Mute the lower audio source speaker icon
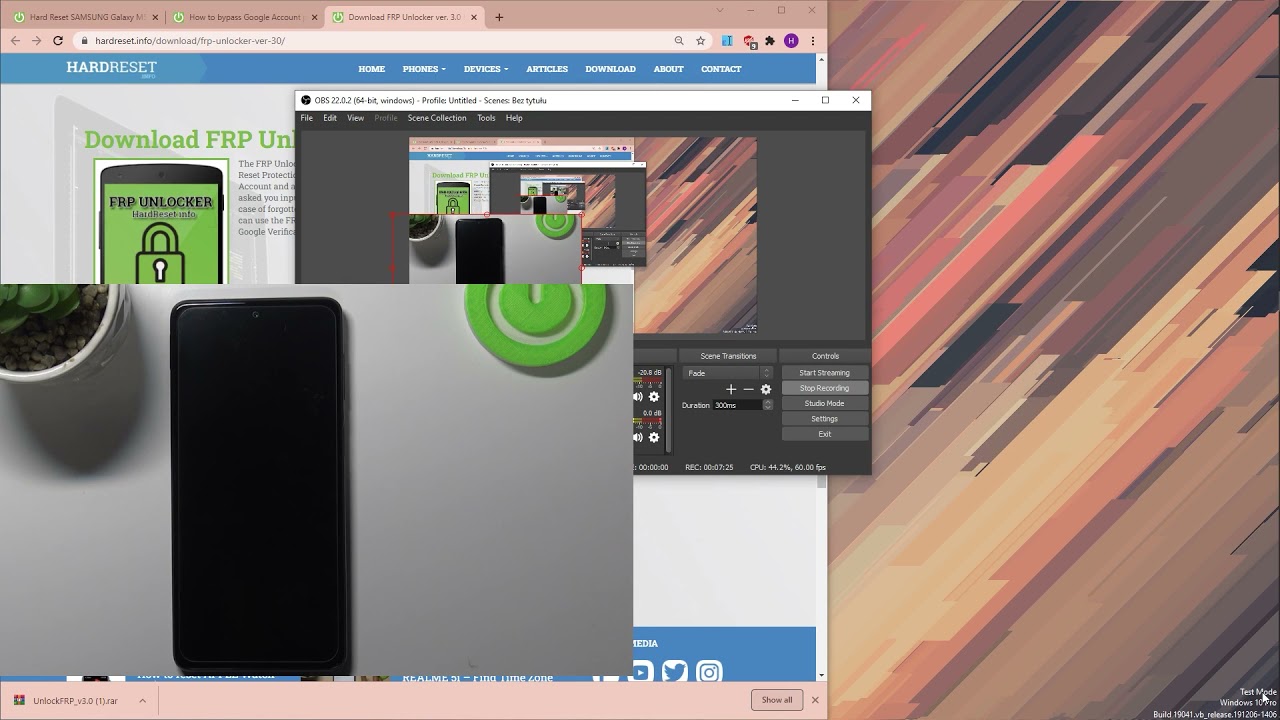Image resolution: width=1280 pixels, height=720 pixels. pos(638,437)
